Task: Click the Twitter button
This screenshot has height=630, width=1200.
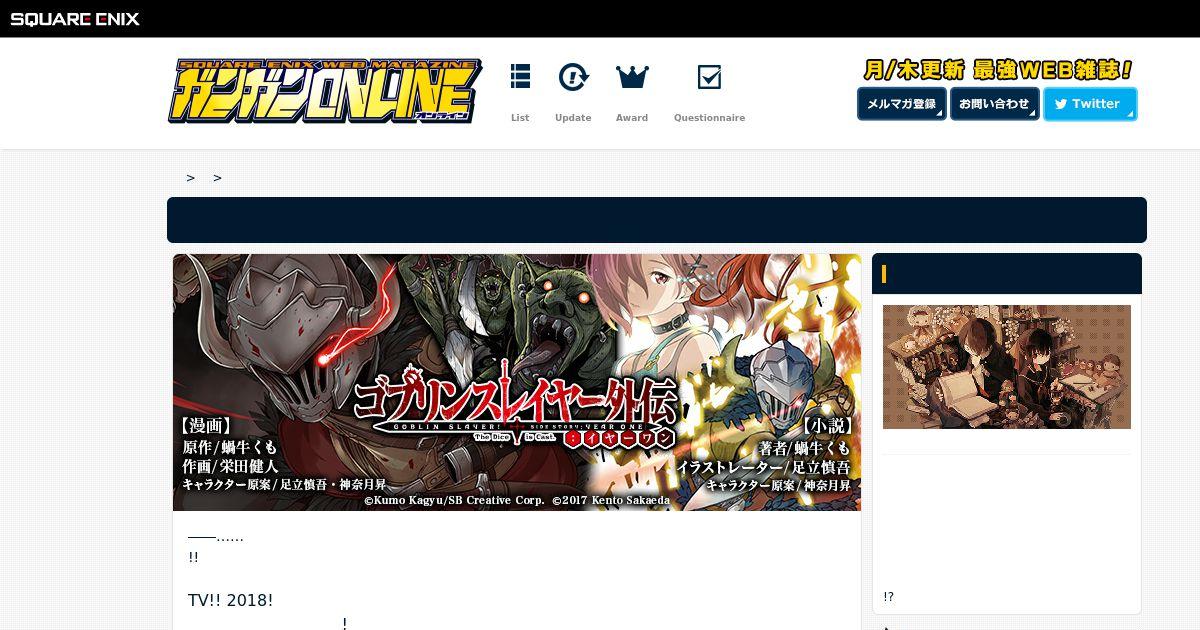Action: (1090, 104)
